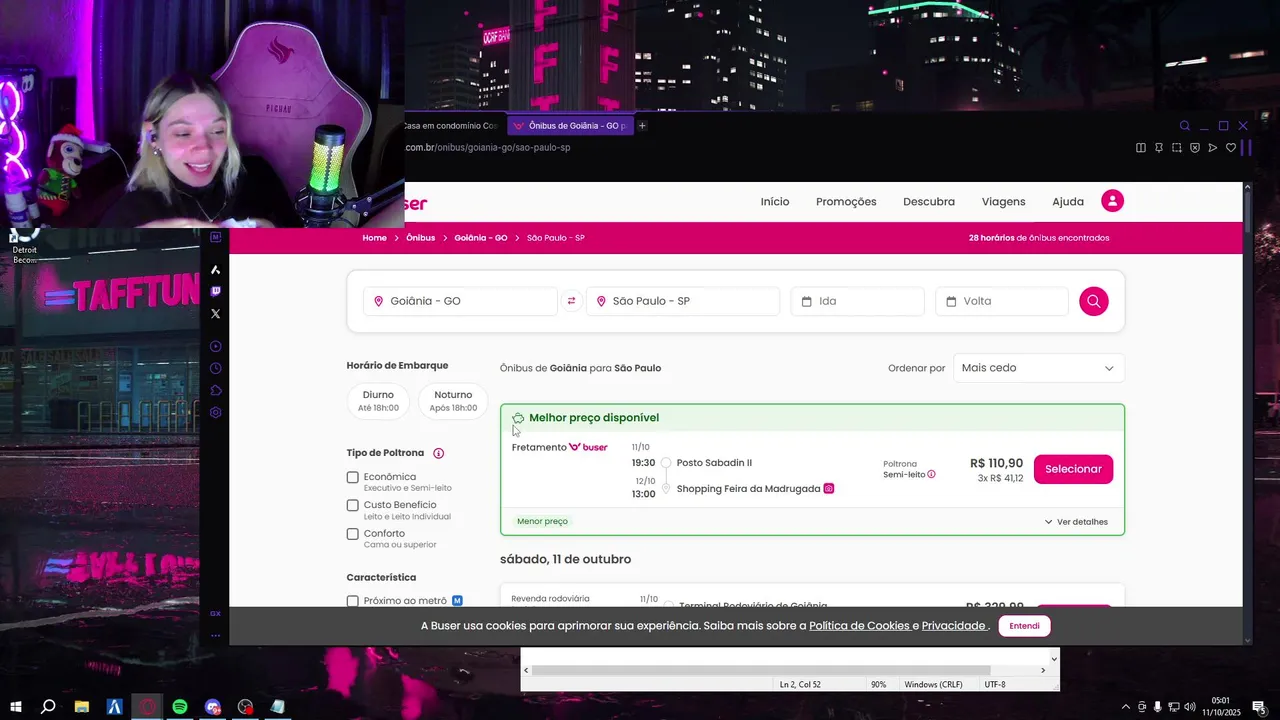The height and width of the screenshot is (720, 1280).
Task: Open File Explorer from the taskbar
Action: 82,707
